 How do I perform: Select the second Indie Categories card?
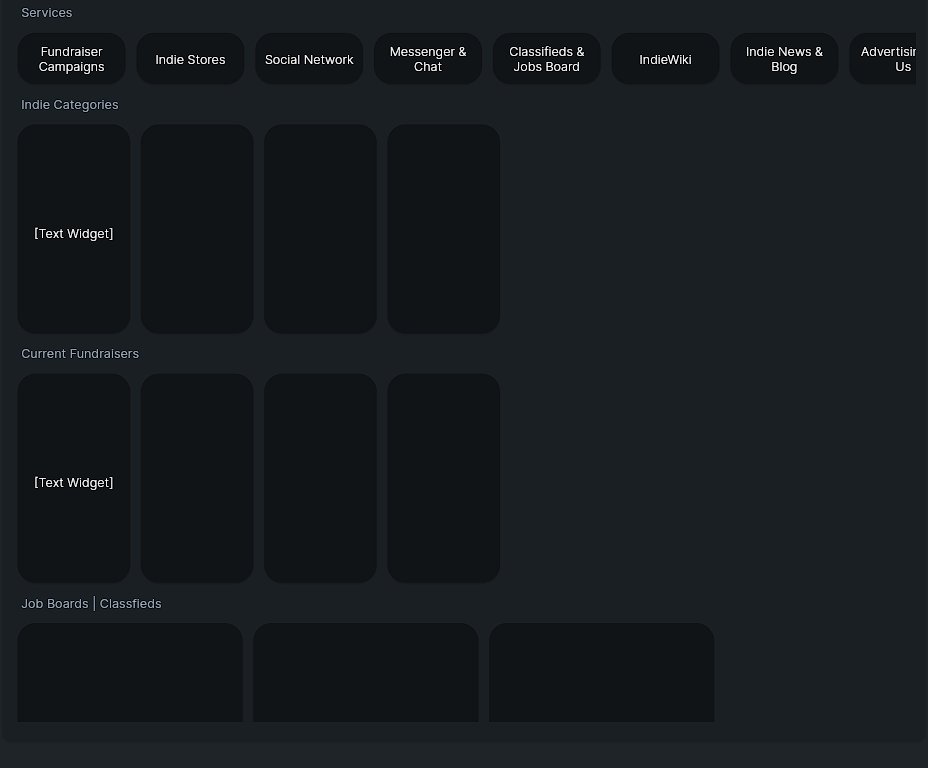(x=197, y=228)
